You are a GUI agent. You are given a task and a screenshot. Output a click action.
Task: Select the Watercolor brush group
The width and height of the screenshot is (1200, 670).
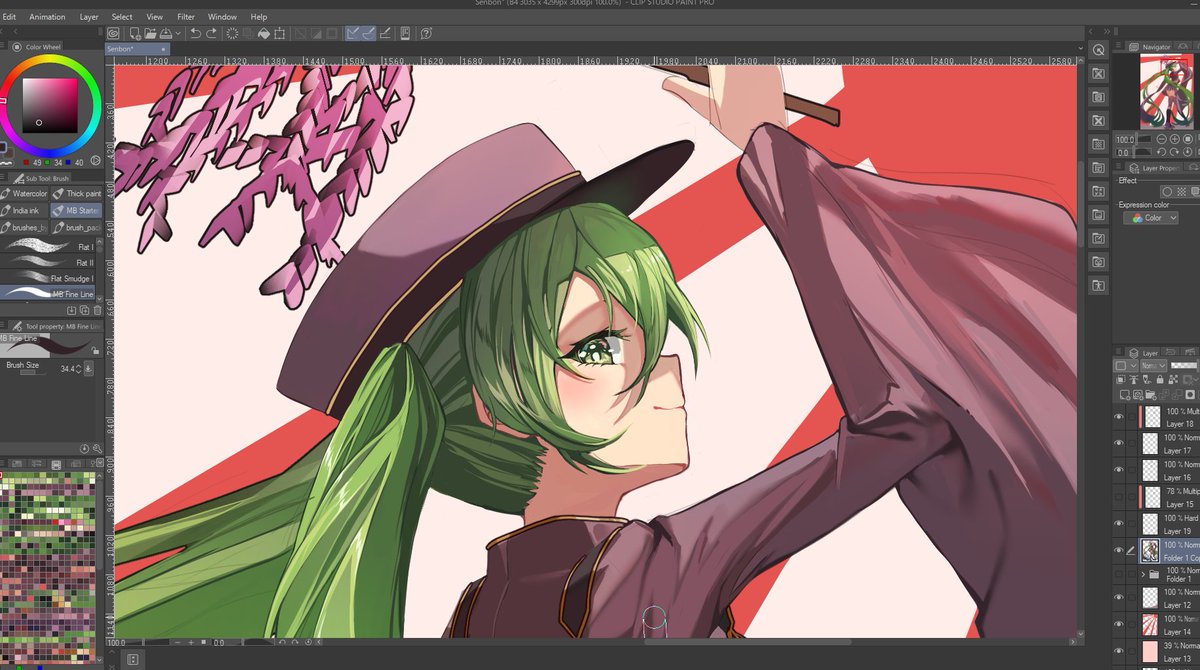(24, 193)
